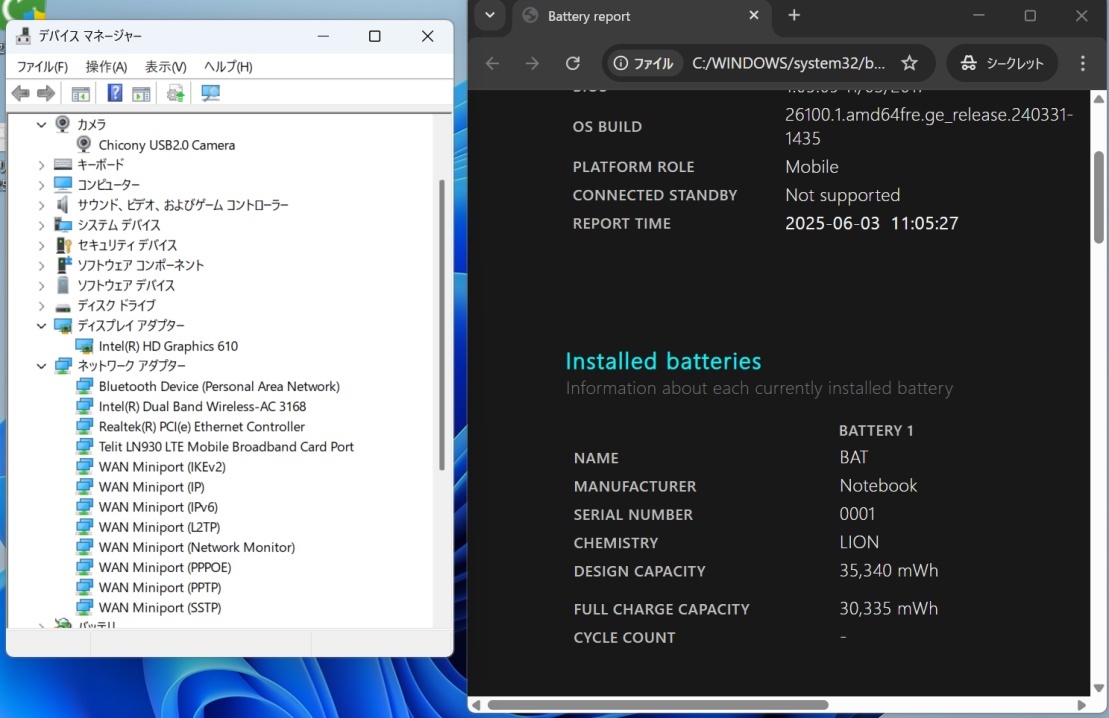The width and height of the screenshot is (1109, 718).
Task: Collapse the カメラ category
Action: (41, 125)
